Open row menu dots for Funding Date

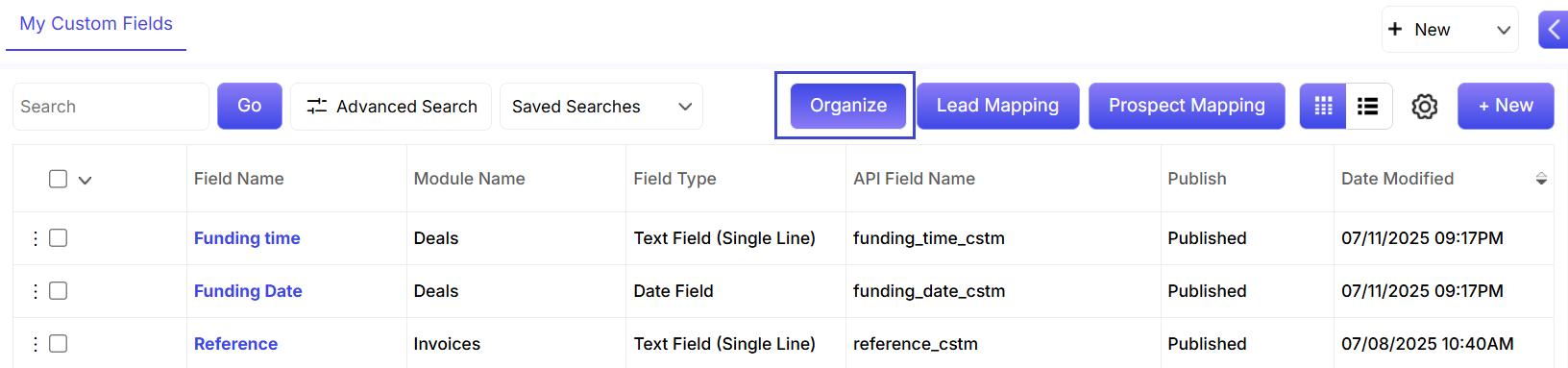pyautogui.click(x=36, y=291)
